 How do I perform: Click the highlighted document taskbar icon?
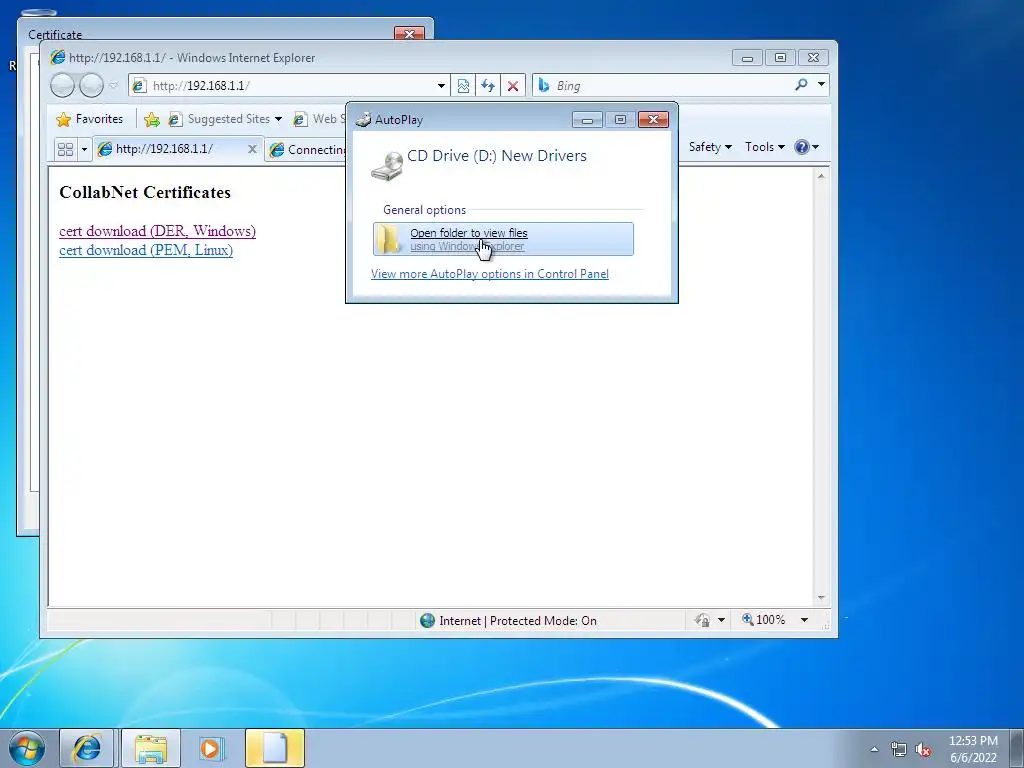click(x=275, y=748)
